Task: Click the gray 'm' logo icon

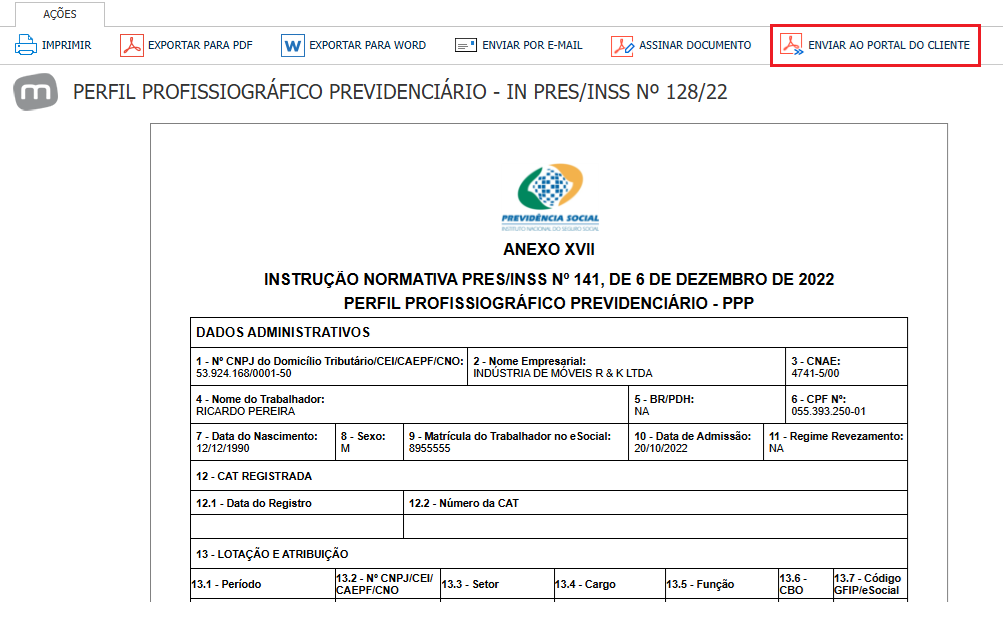Action: click(x=36, y=92)
